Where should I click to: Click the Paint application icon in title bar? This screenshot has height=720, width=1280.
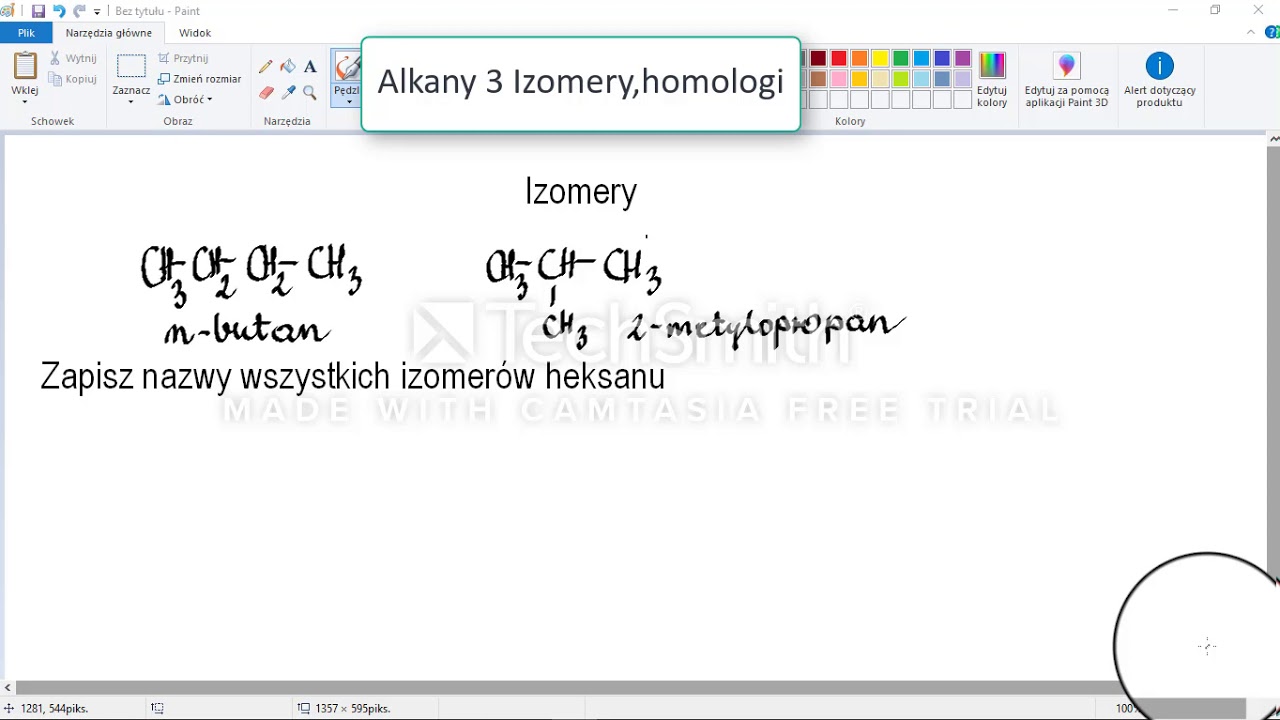coord(10,11)
